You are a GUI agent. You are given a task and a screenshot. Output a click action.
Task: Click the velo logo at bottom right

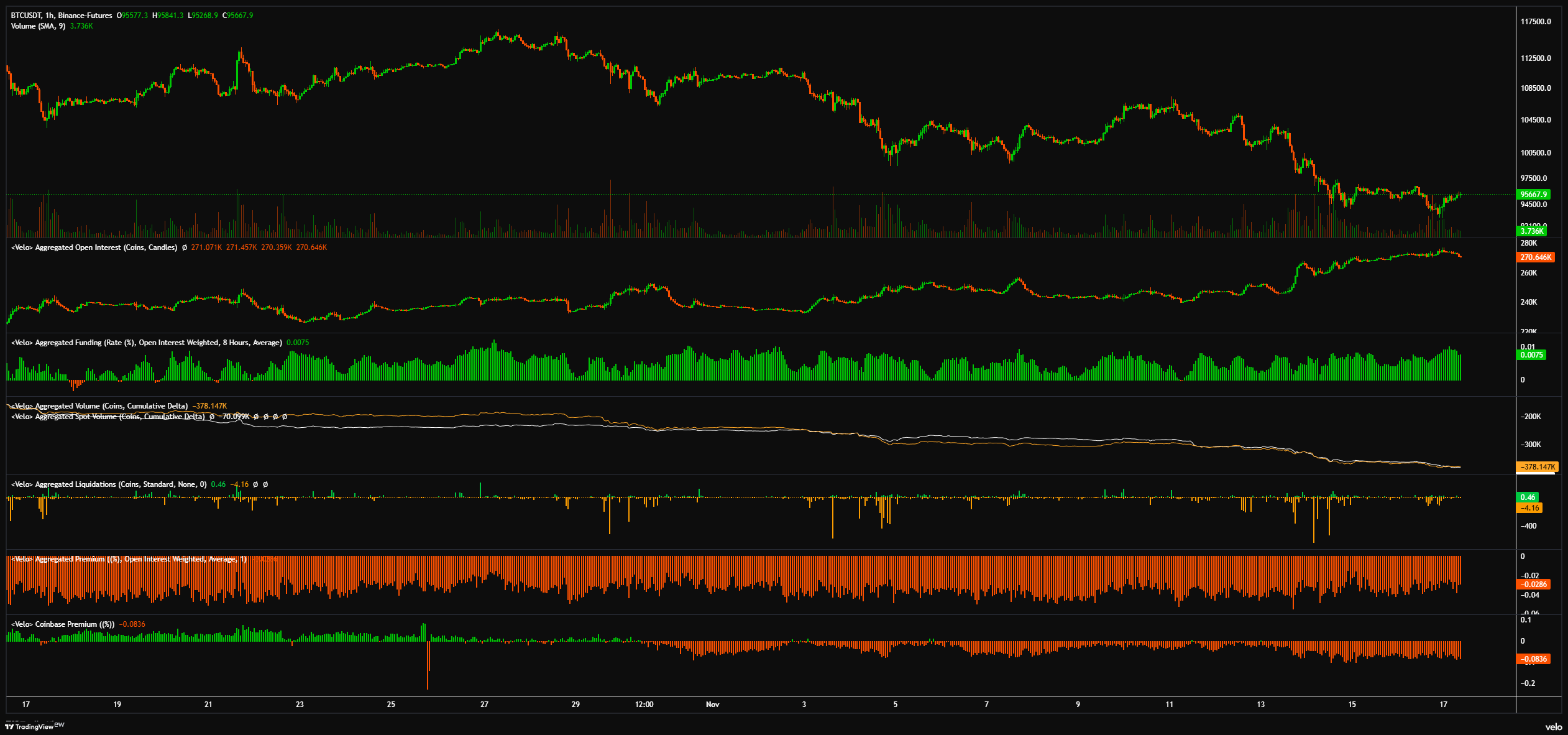1553,727
